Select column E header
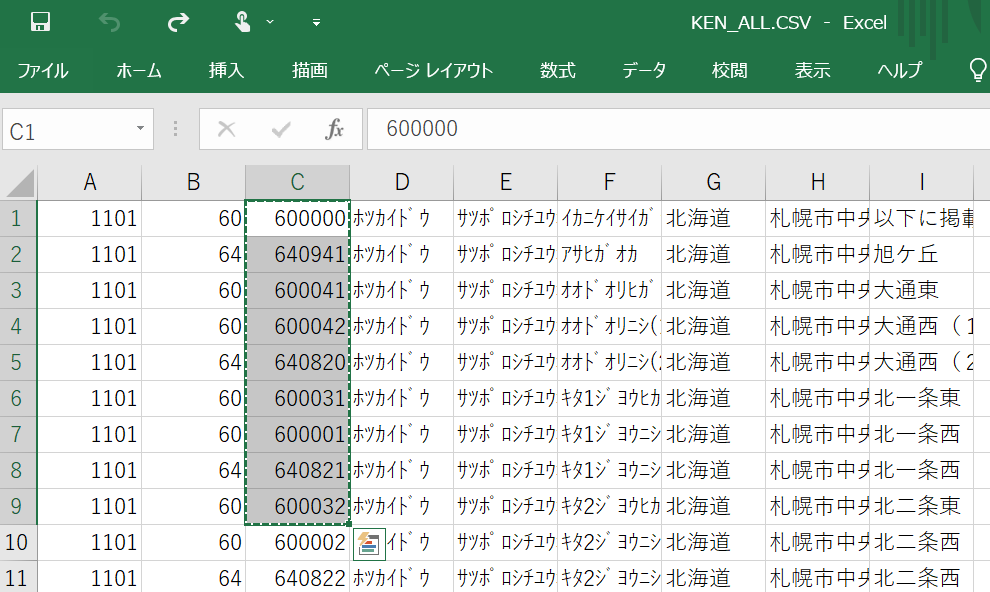The width and height of the screenshot is (990, 592). coord(506,182)
